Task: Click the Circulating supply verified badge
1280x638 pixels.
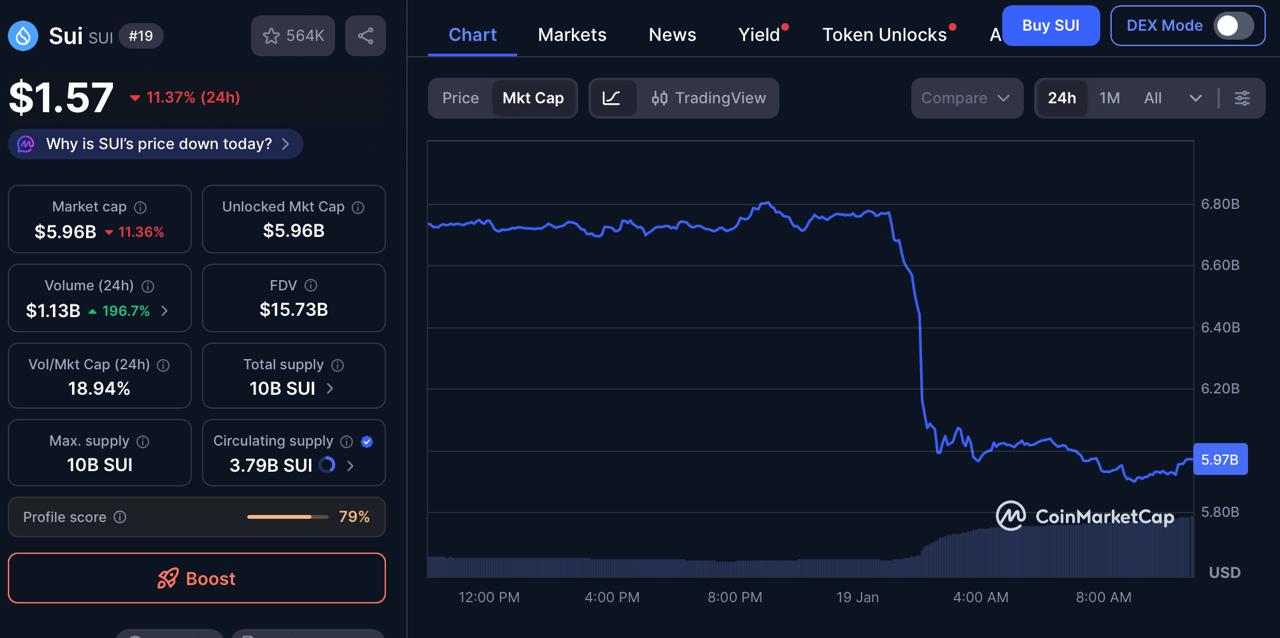Action: (x=366, y=440)
